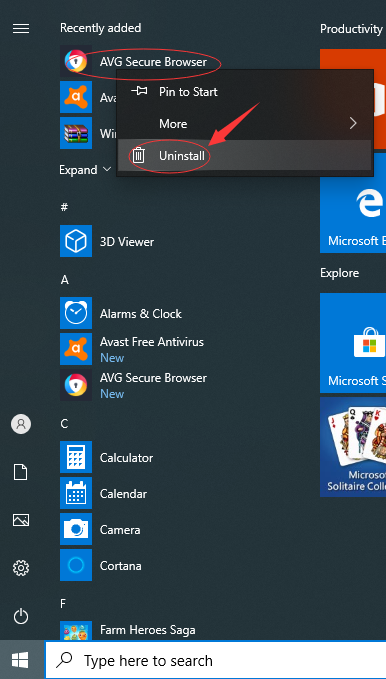Click the Power icon
Image resolution: width=386 pixels, height=679 pixels.
tap(21, 616)
